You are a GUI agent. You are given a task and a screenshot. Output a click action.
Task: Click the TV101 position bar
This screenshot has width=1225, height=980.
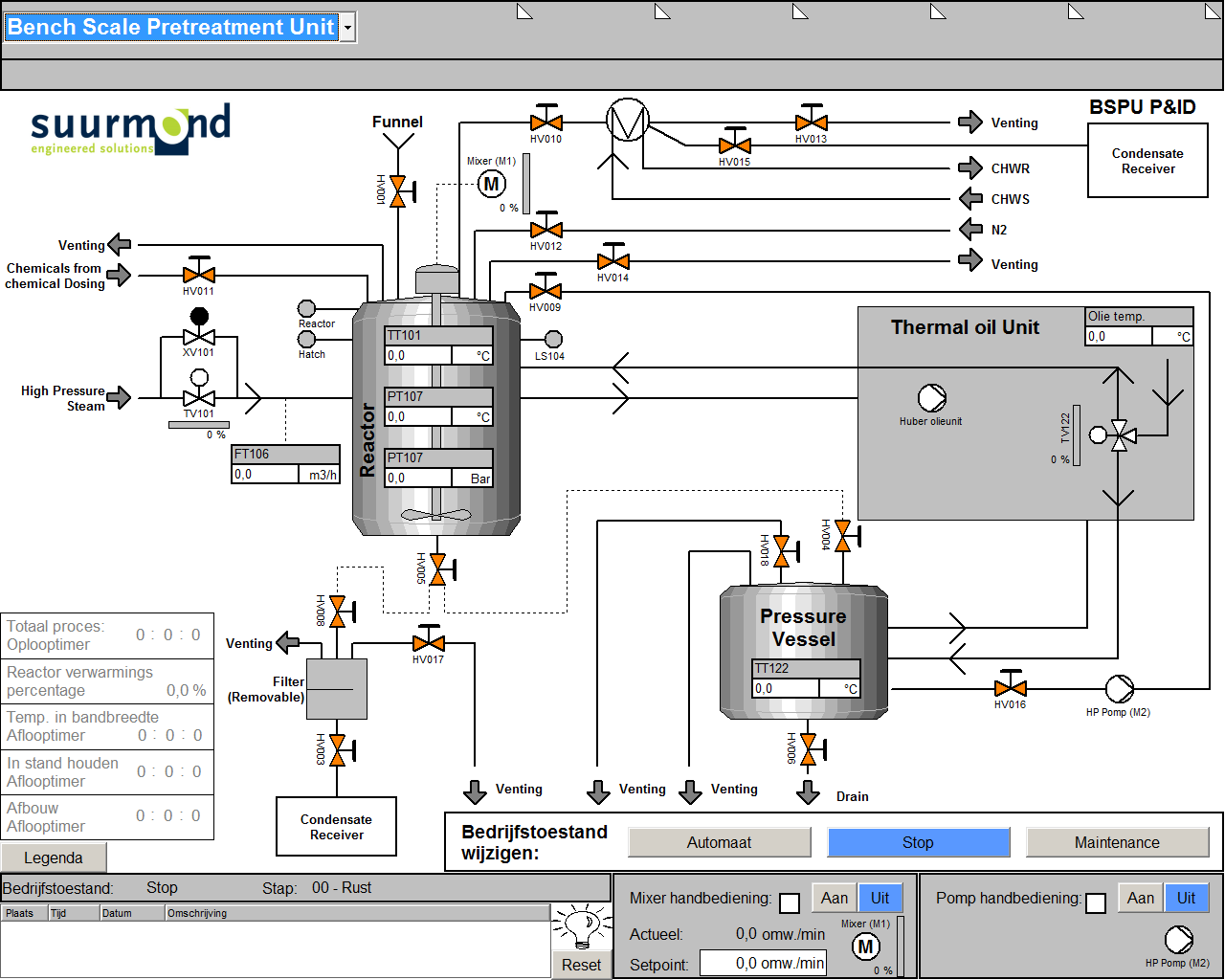(x=199, y=425)
